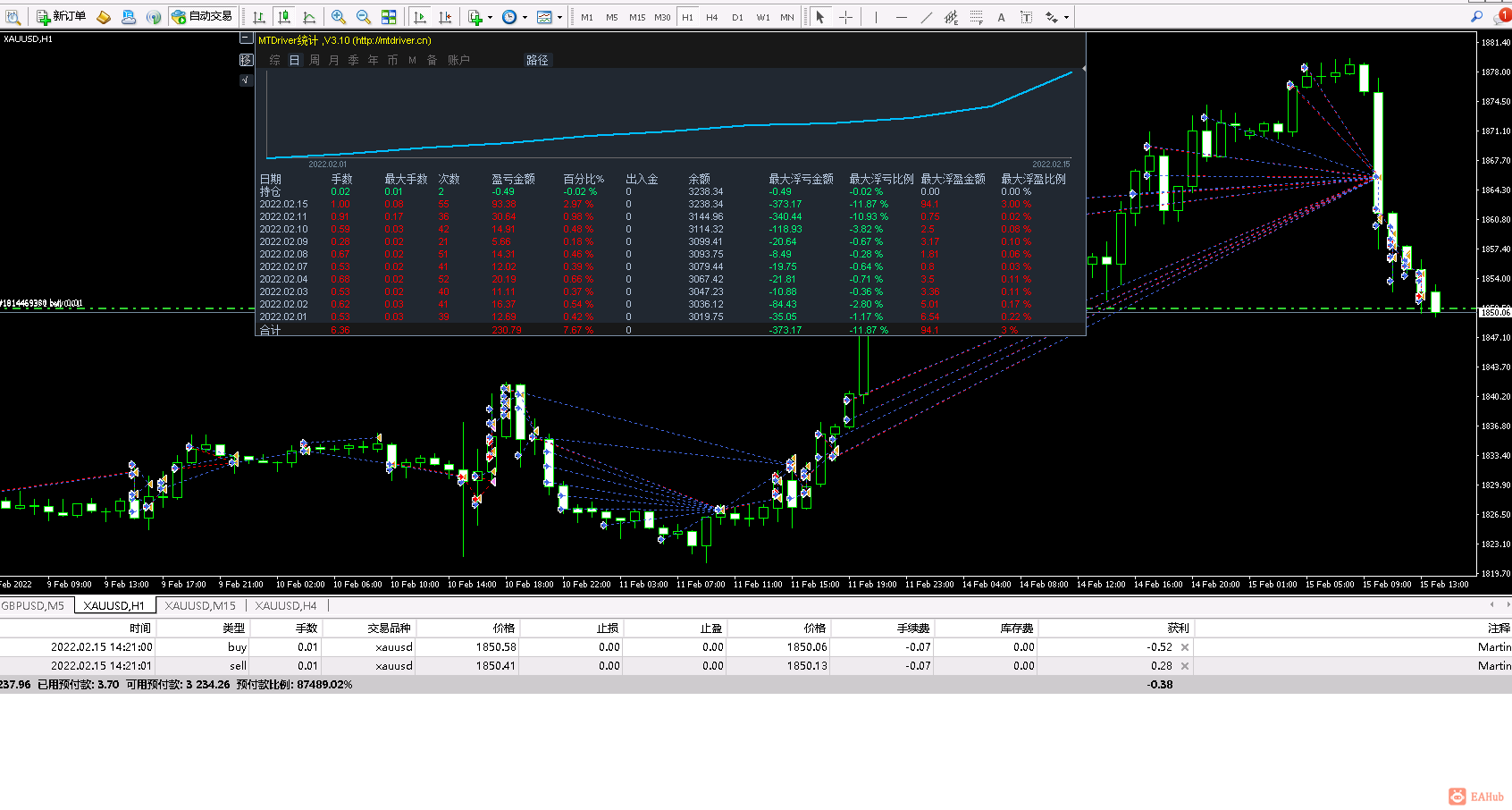Select the trendline drawing tool
This screenshot has width=1512, height=810.
[926, 16]
